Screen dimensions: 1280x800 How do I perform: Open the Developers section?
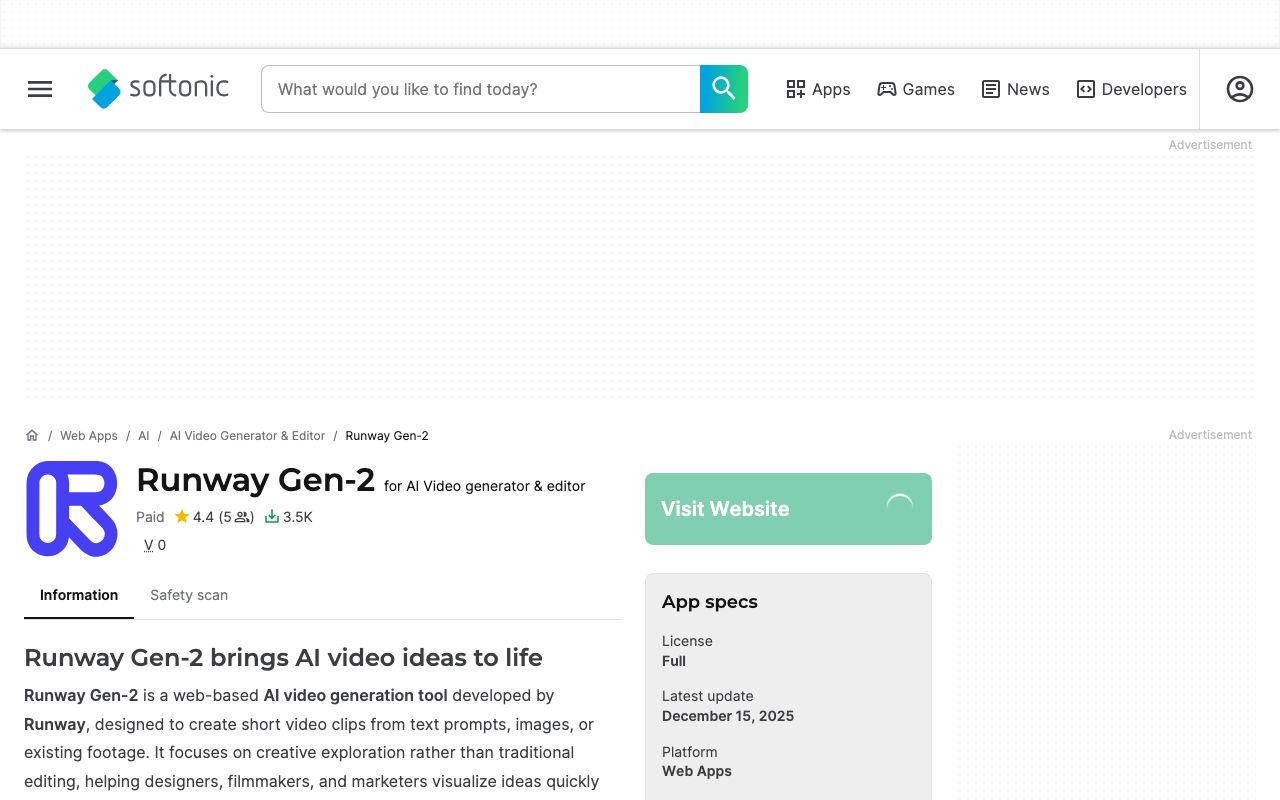1132,89
